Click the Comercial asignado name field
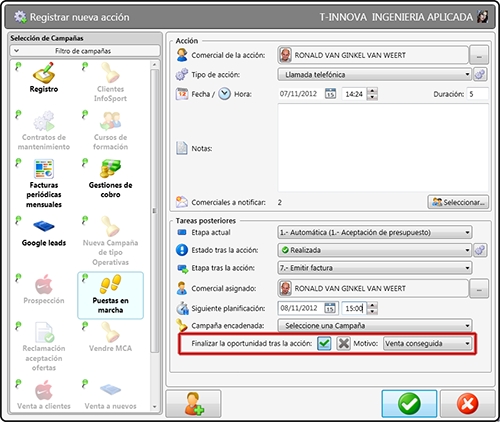The image size is (500, 422). [x=373, y=288]
